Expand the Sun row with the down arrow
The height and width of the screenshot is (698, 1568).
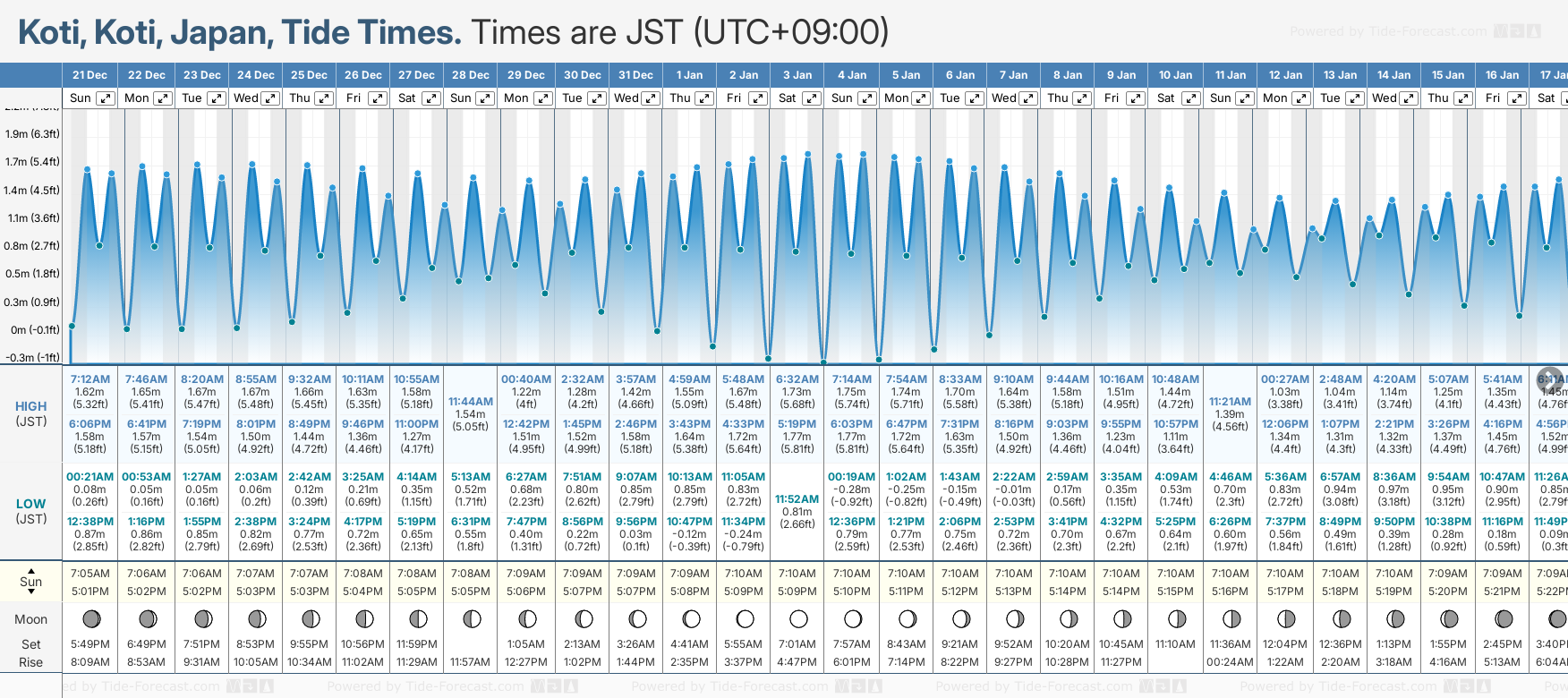pyautogui.click(x=31, y=593)
